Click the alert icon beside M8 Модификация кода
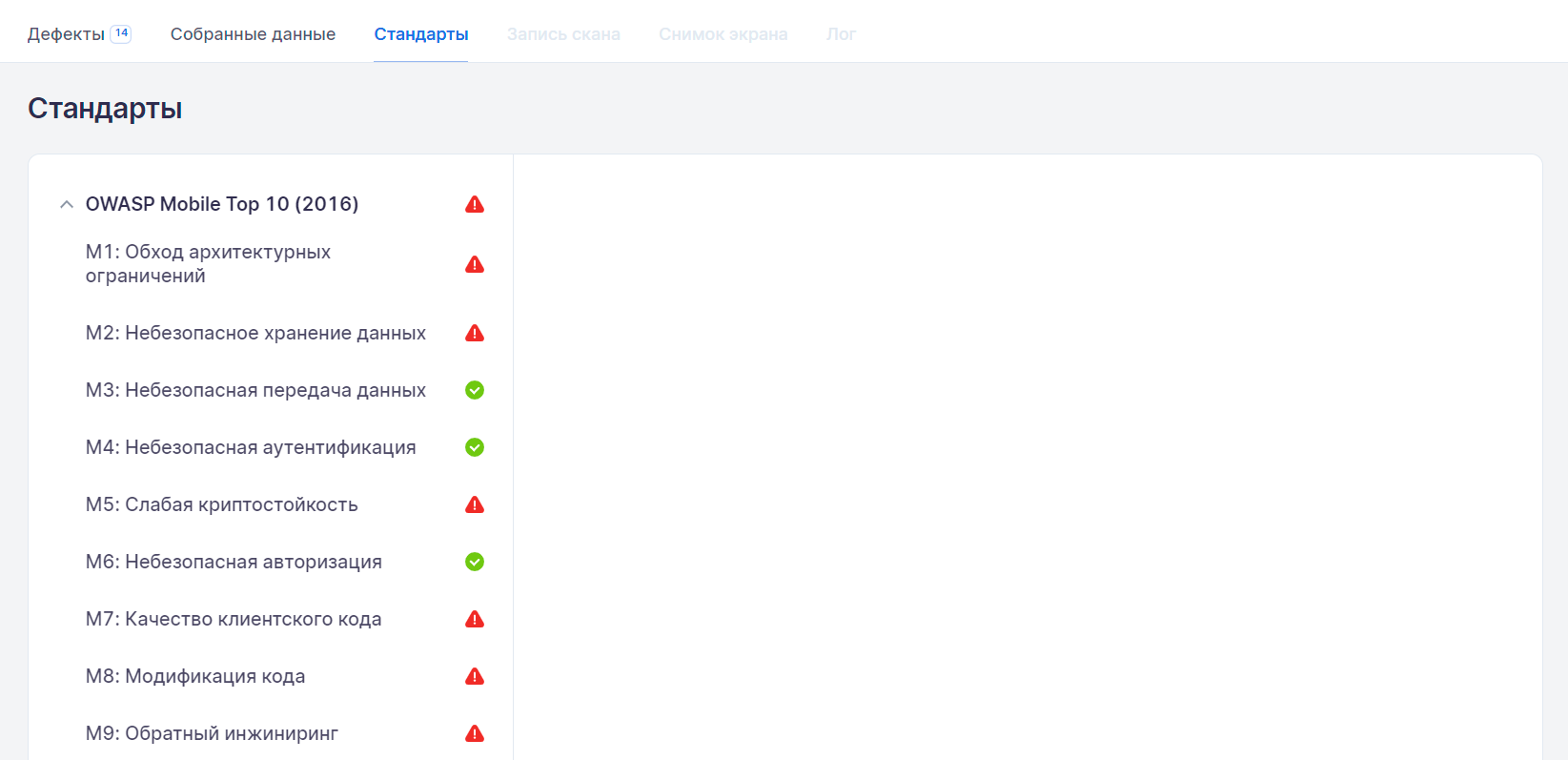The height and width of the screenshot is (760, 1568). tap(475, 676)
